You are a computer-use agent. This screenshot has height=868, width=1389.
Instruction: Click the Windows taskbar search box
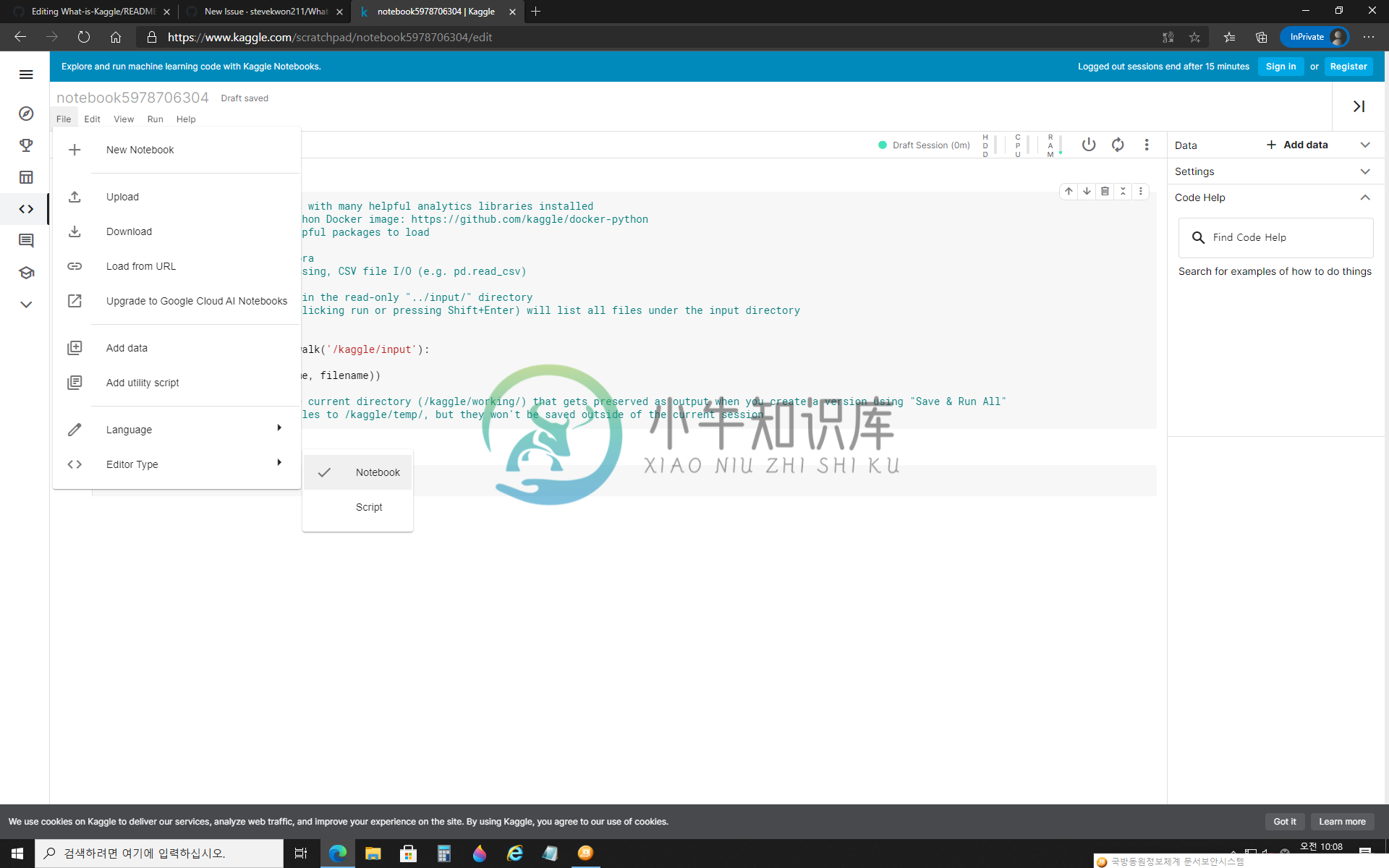point(159,854)
